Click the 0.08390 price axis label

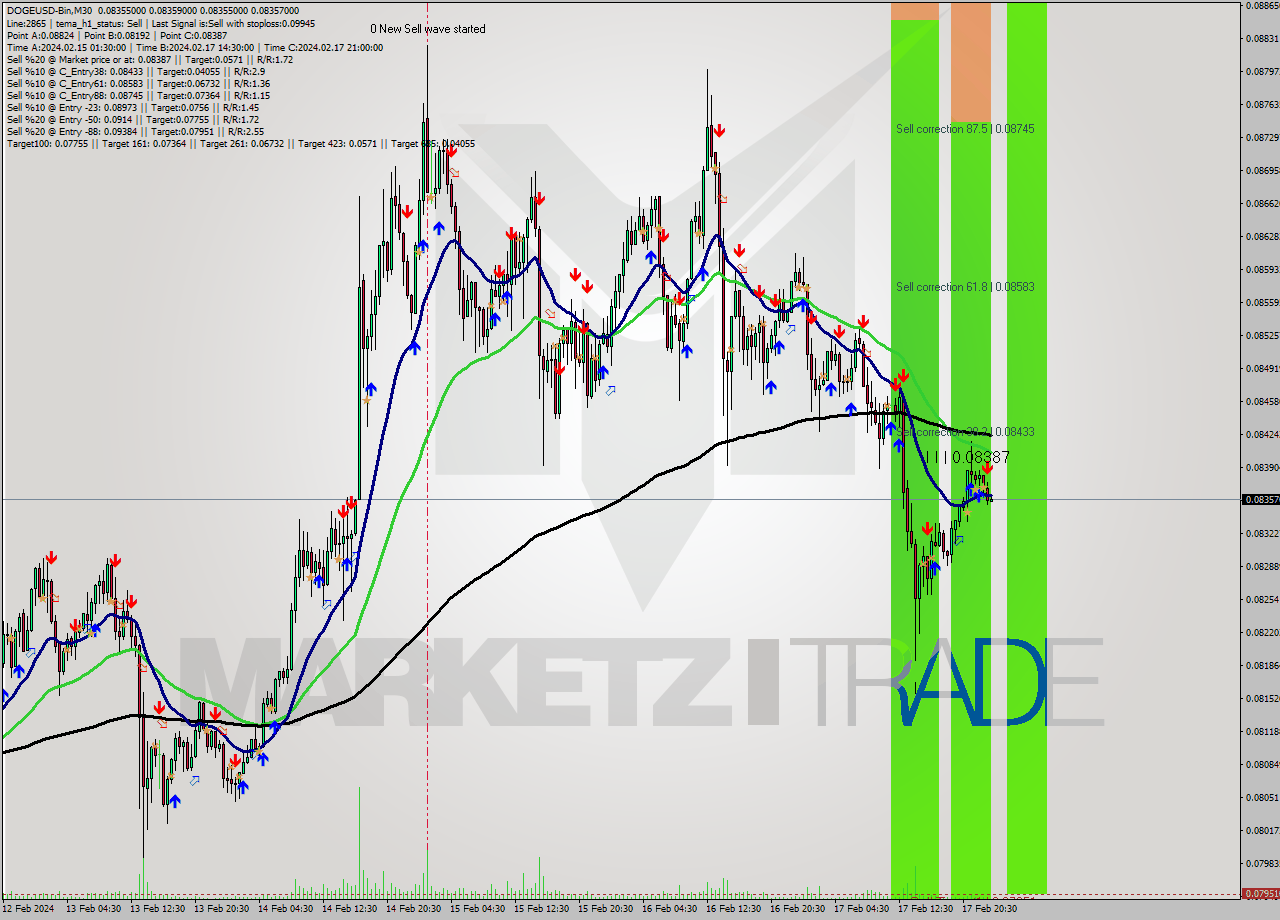1262,467
